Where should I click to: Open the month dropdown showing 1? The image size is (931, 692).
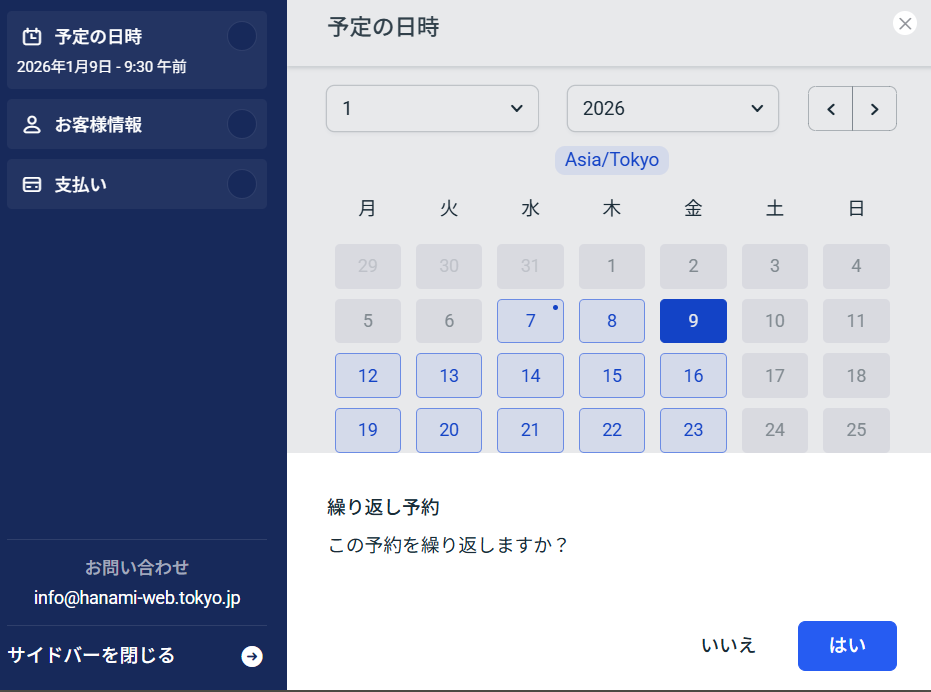(432, 109)
